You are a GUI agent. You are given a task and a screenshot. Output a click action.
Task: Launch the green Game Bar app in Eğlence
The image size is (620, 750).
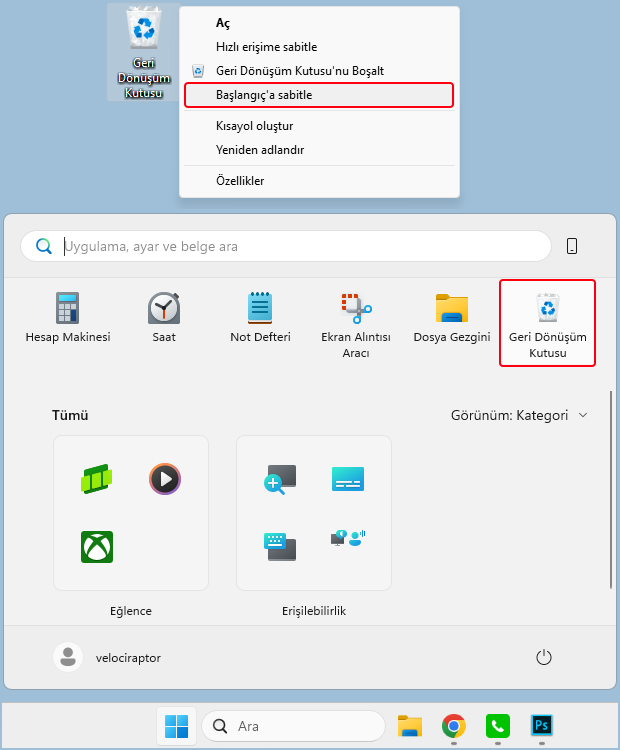pos(97,479)
